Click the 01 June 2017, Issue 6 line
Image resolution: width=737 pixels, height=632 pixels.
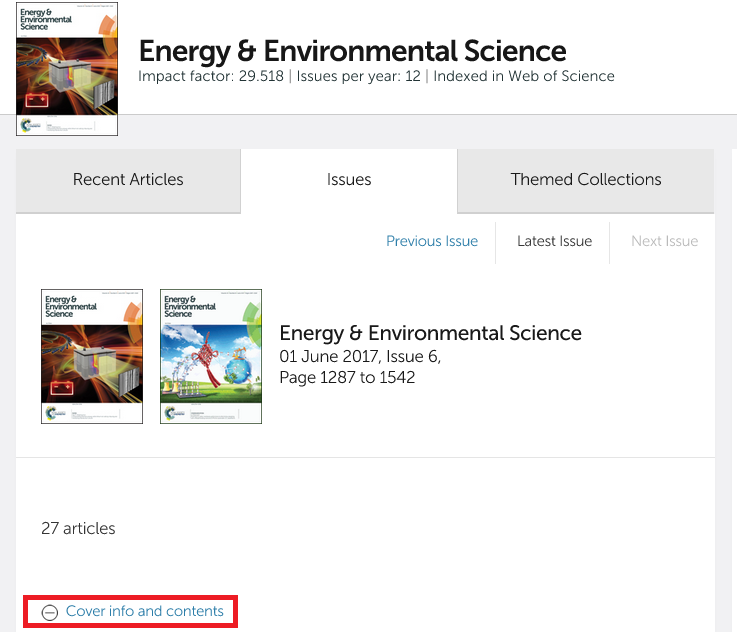coord(360,357)
